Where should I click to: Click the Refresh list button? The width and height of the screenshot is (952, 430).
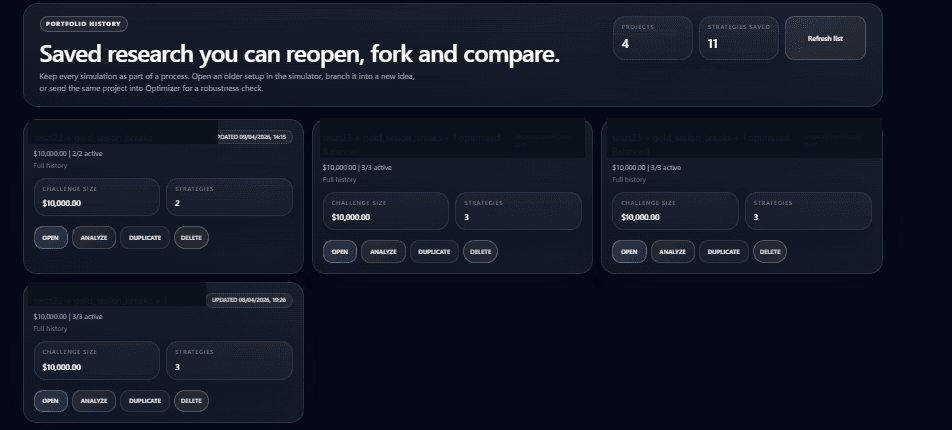click(825, 38)
